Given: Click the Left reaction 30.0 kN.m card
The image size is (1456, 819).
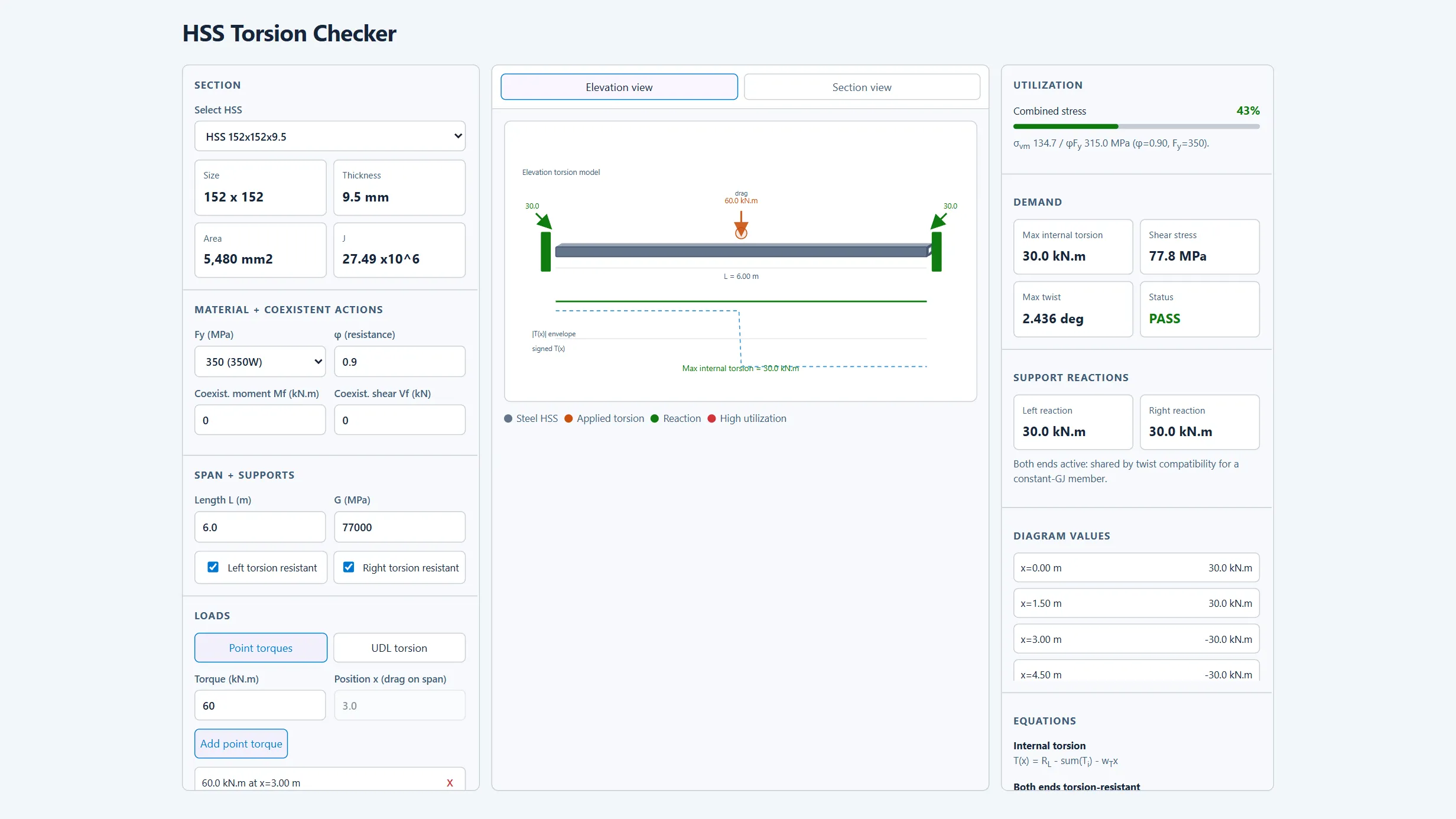Looking at the screenshot, I should click(x=1073, y=422).
